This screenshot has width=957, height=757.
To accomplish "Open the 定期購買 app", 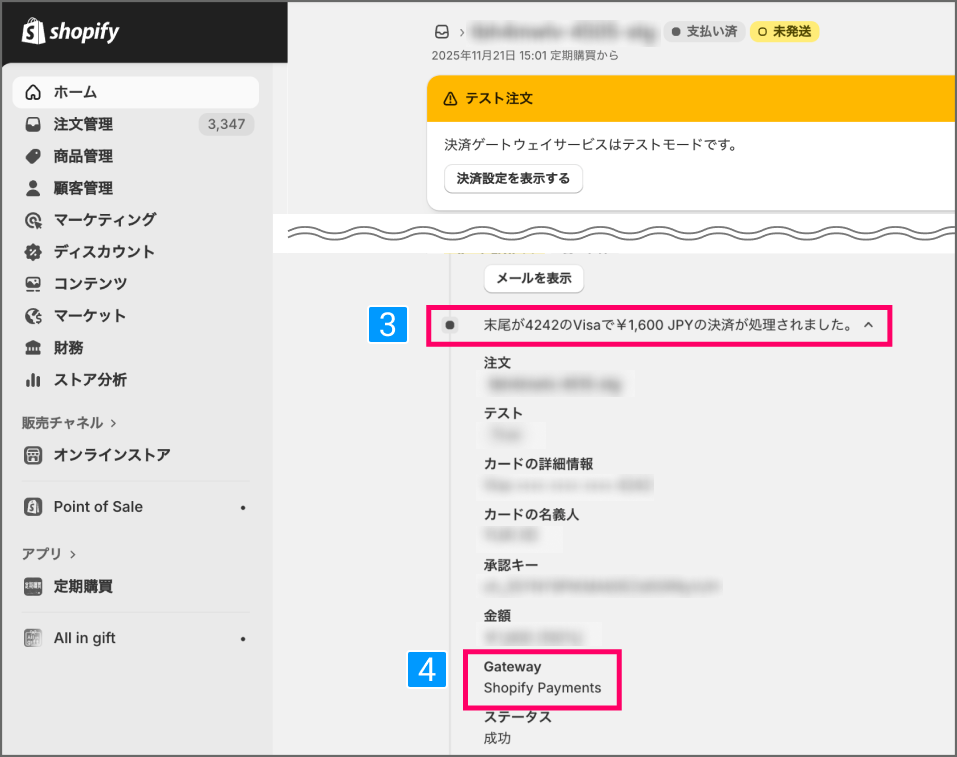I will (83, 587).
